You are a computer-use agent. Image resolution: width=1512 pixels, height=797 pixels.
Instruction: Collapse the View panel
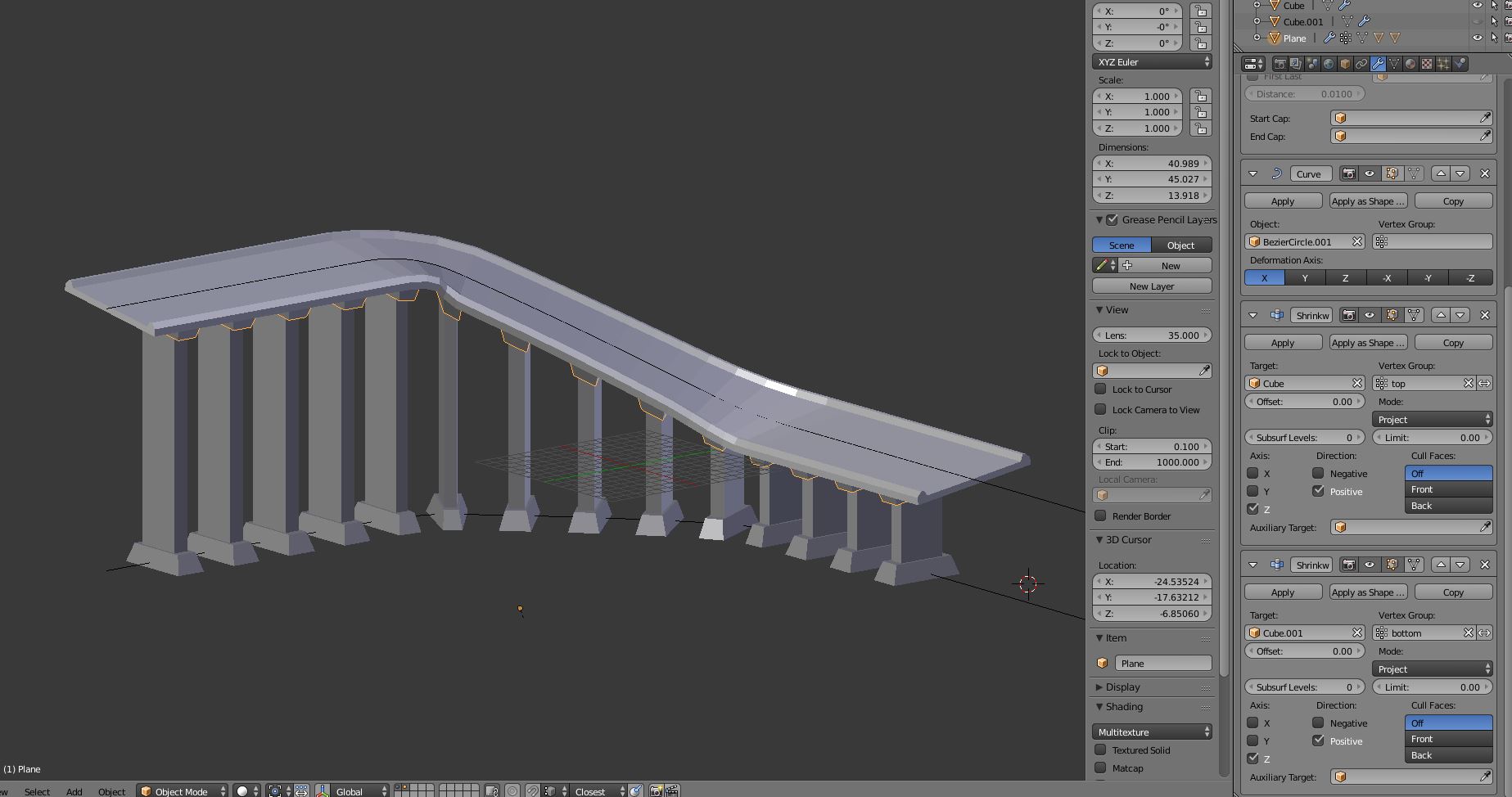1100,310
